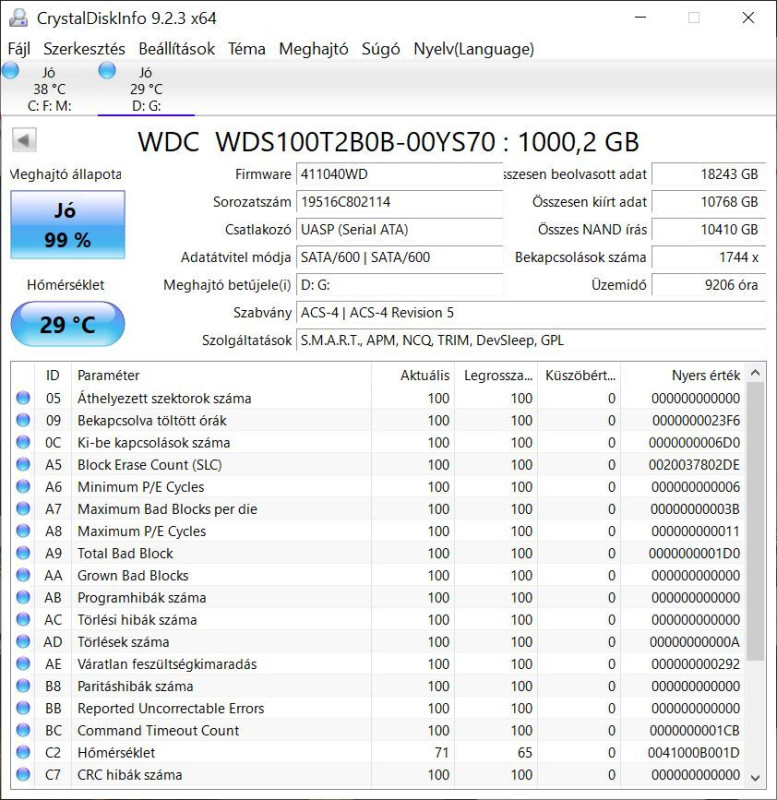The image size is (777, 800).
Task: Click the status icon of Total Bad Block
Action: coord(23,553)
